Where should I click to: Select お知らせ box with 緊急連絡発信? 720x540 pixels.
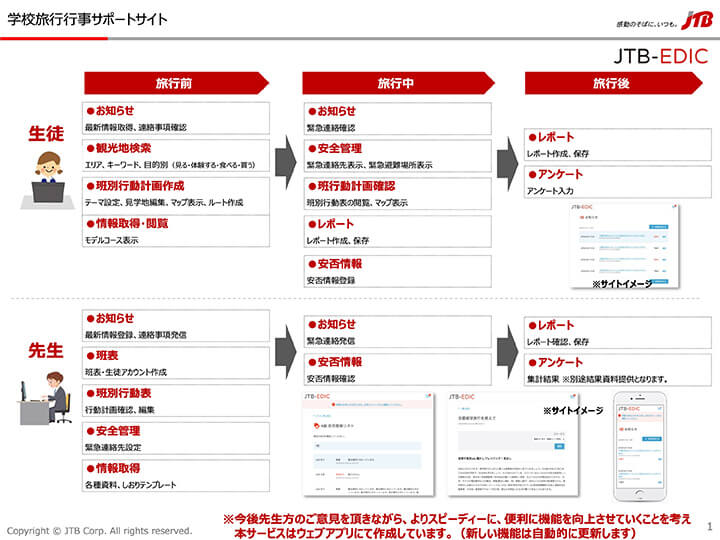pyautogui.click(x=398, y=332)
